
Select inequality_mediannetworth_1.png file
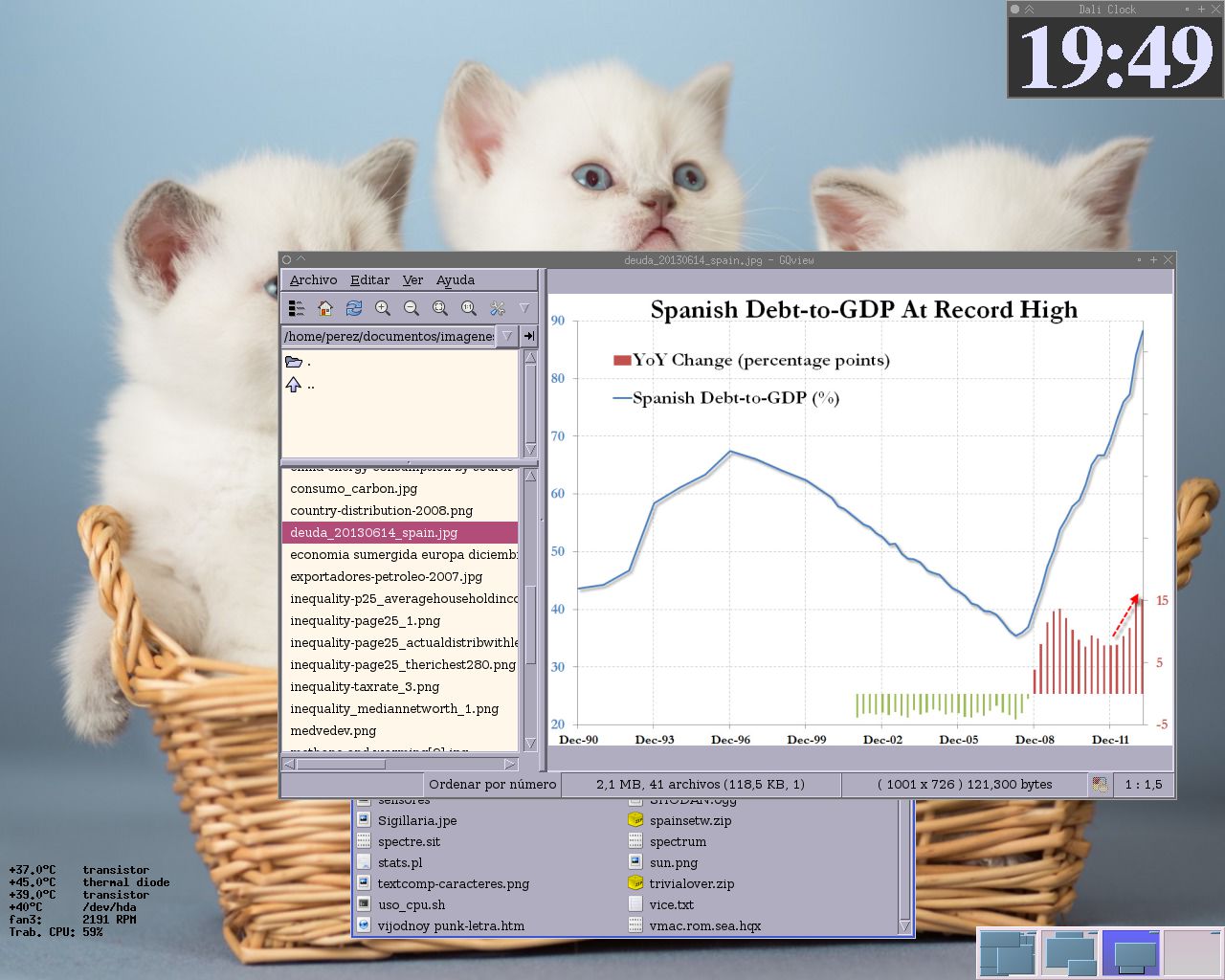tap(400, 708)
